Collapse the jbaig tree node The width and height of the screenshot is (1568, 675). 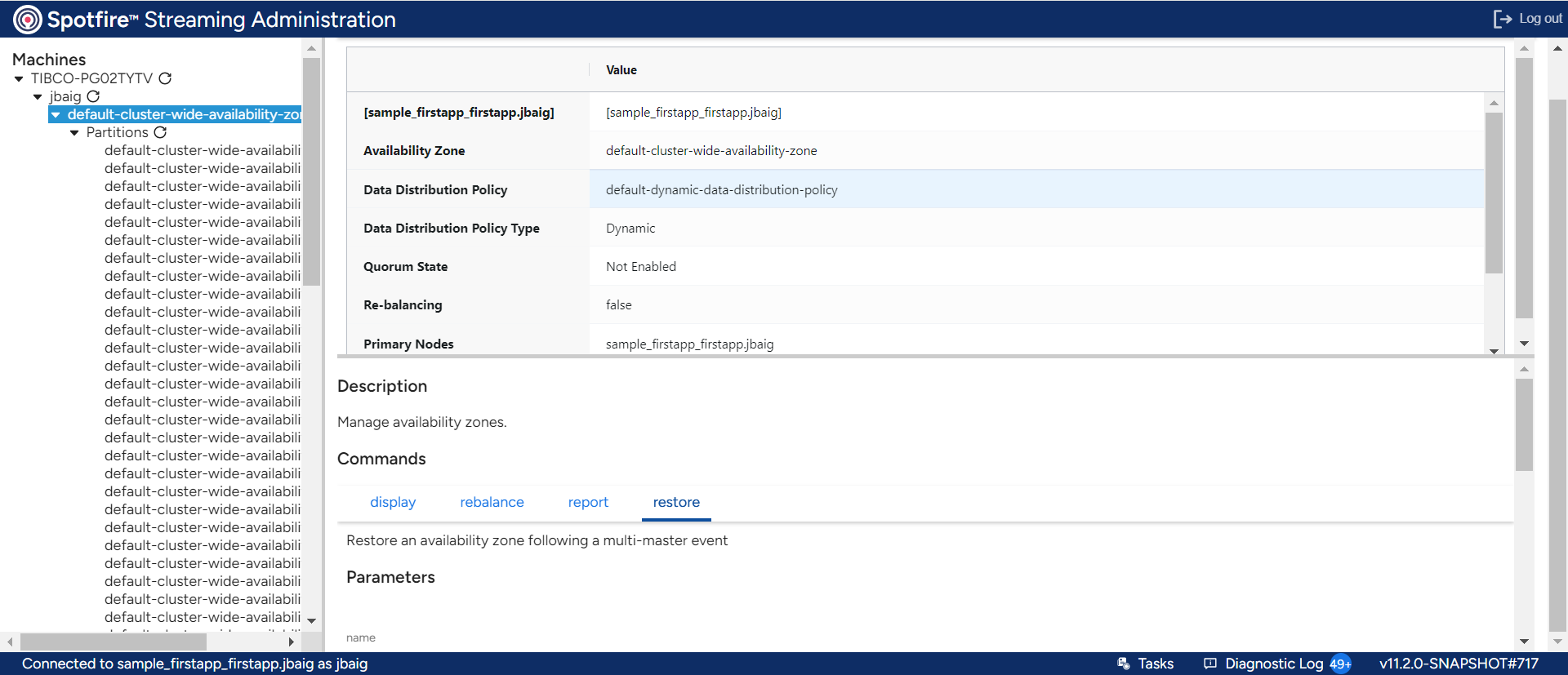coord(38,97)
